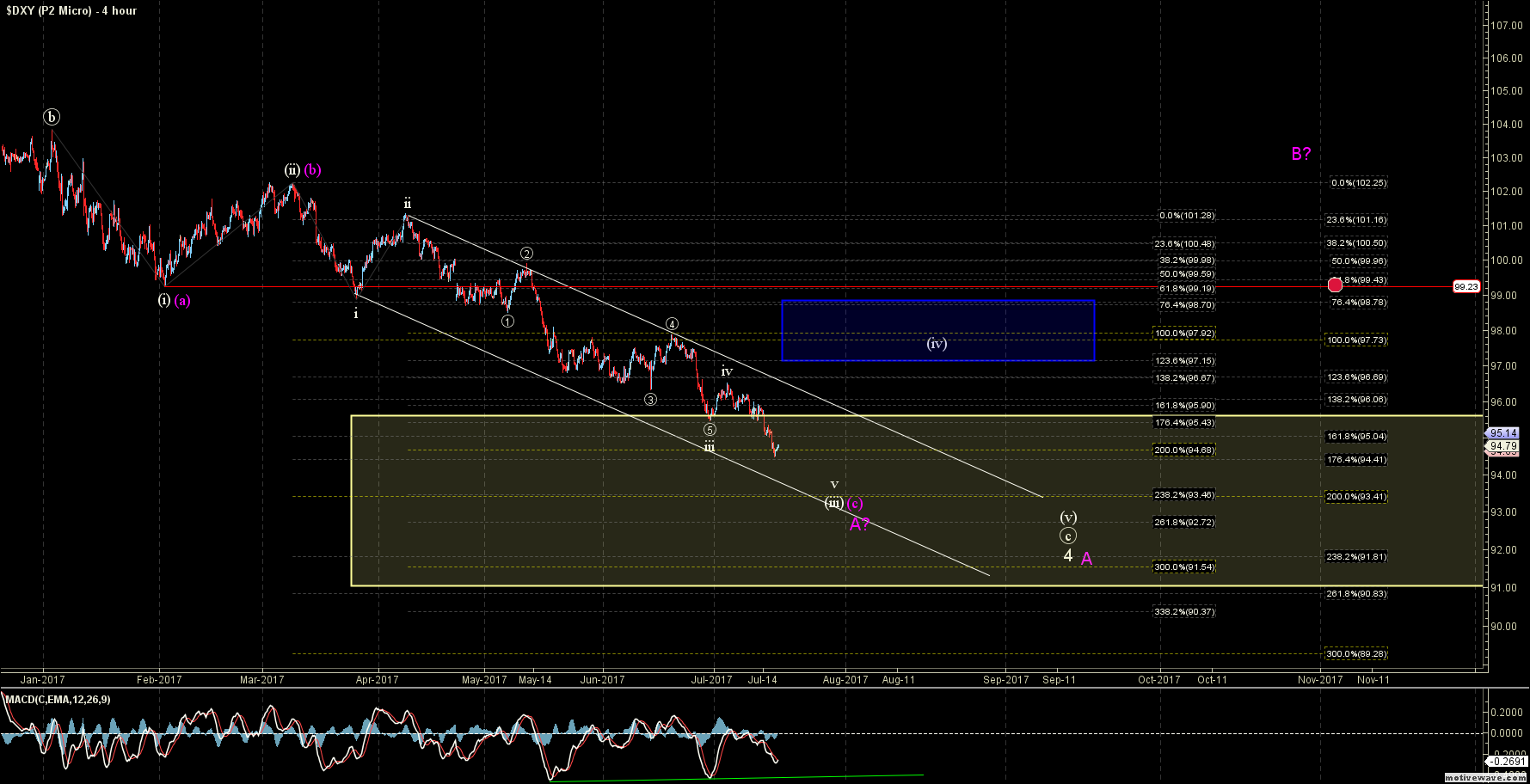Image resolution: width=1530 pixels, height=784 pixels.
Task: Click the 95.14 price tag on the axis
Action: point(1503,434)
